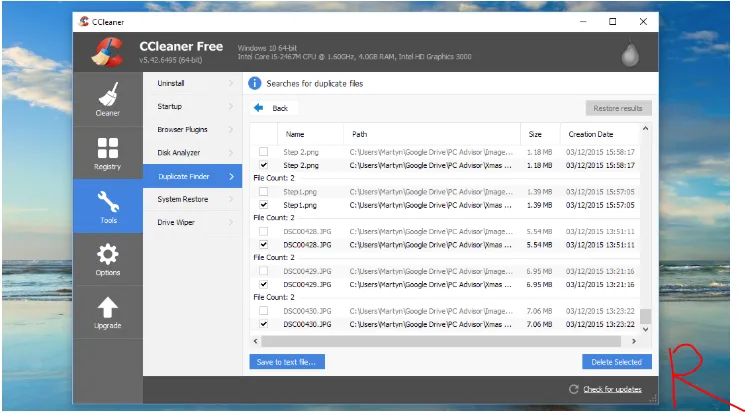Click the pear icon in header
The image size is (745, 412).
click(x=630, y=53)
